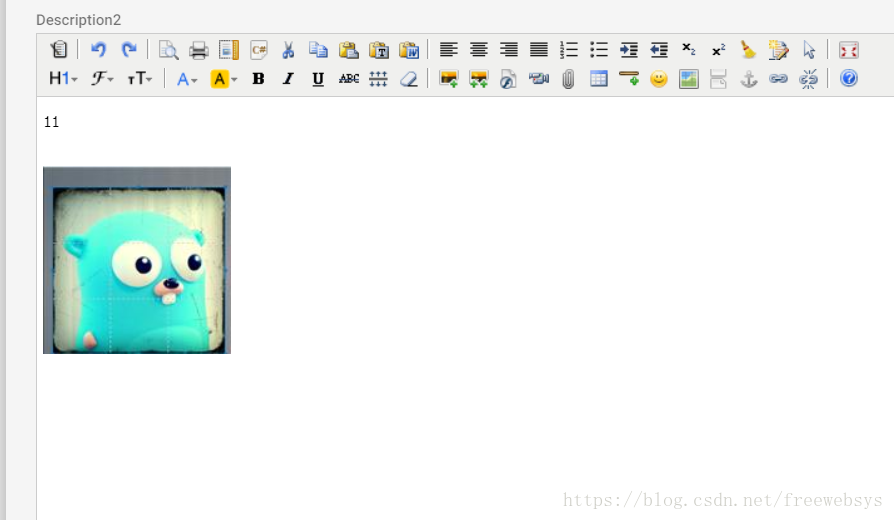
Task: Attach a file with paperclip icon
Action: [568, 79]
